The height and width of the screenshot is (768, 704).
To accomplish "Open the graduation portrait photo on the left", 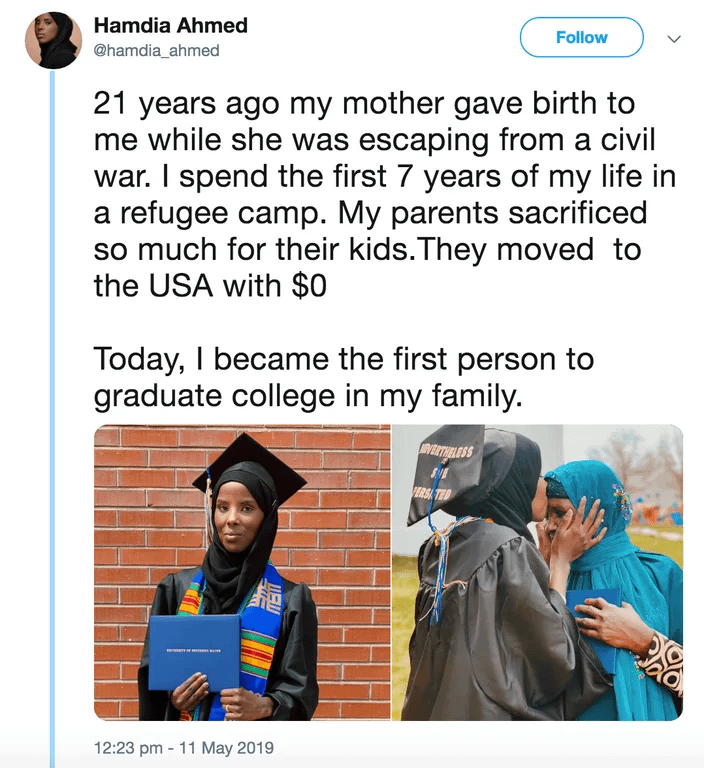I will click(242, 572).
